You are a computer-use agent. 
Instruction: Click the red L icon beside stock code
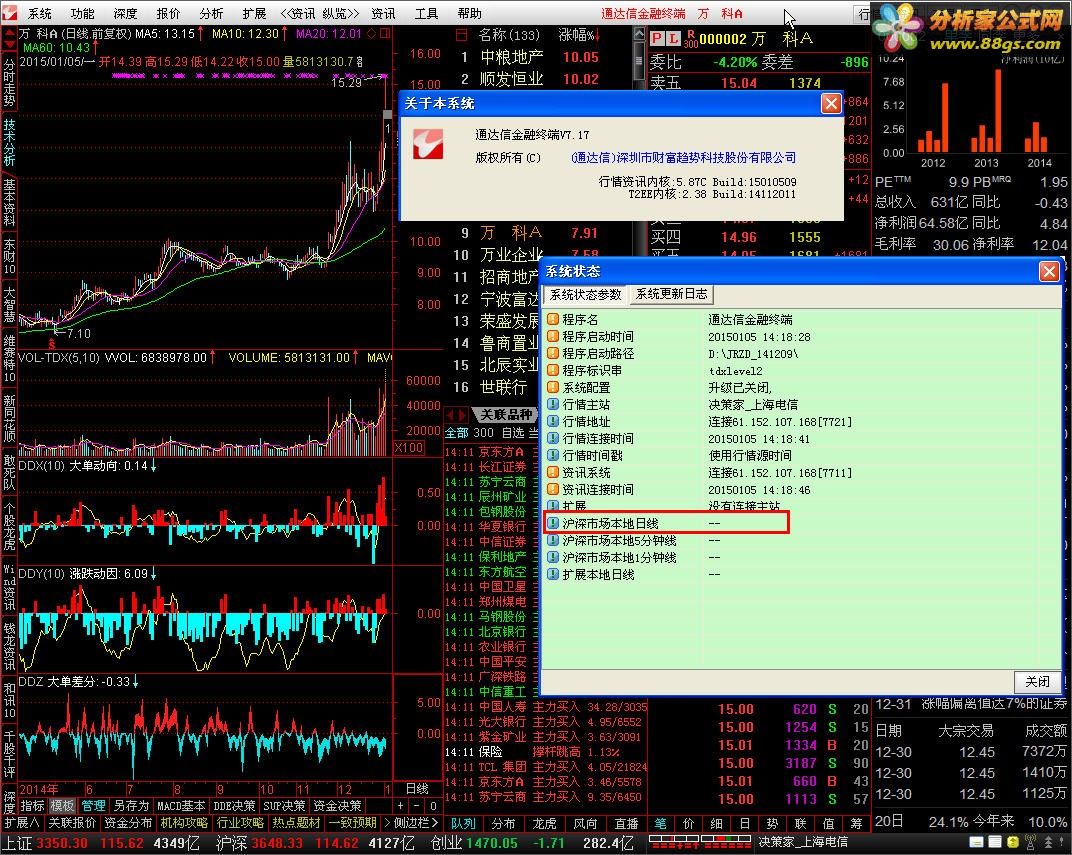pos(672,40)
